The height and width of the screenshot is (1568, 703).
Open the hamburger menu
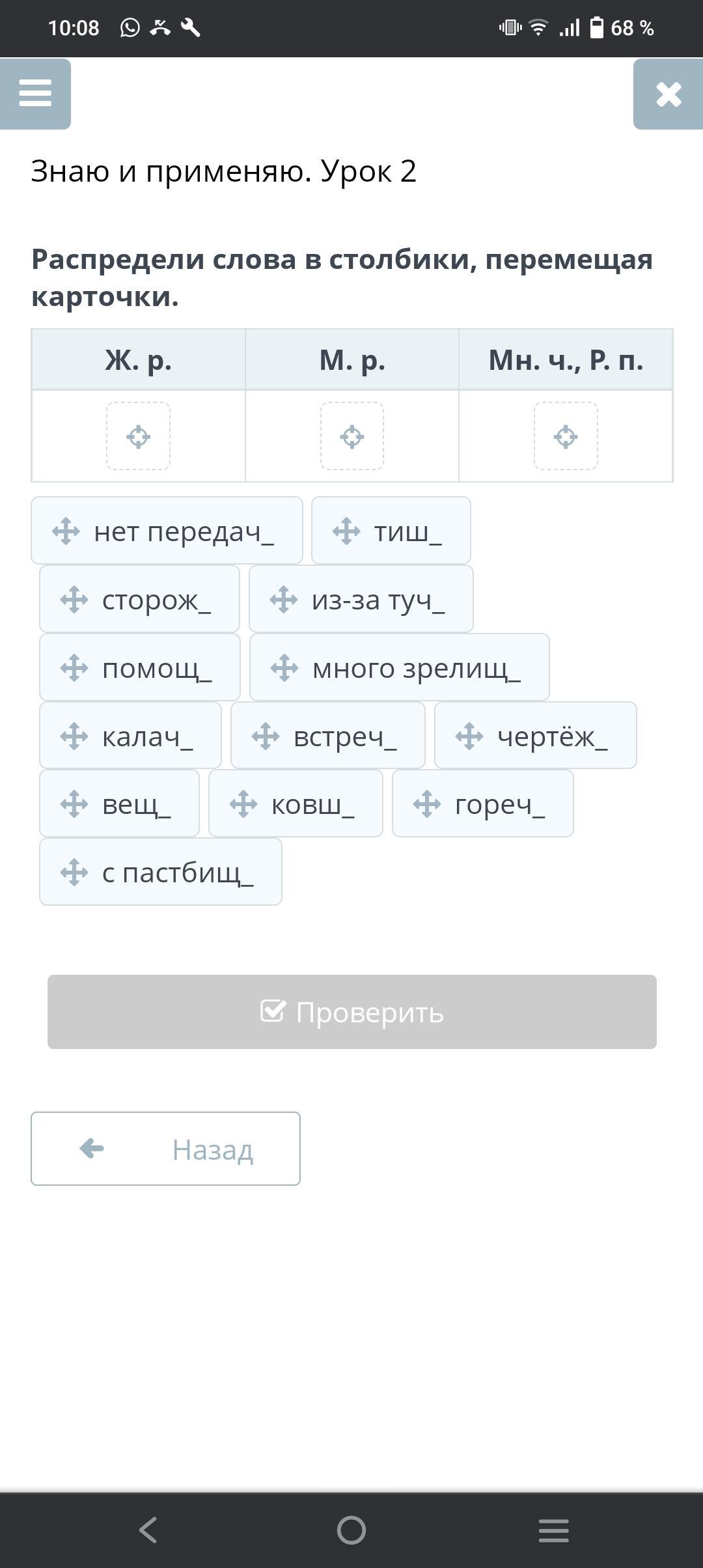35,93
